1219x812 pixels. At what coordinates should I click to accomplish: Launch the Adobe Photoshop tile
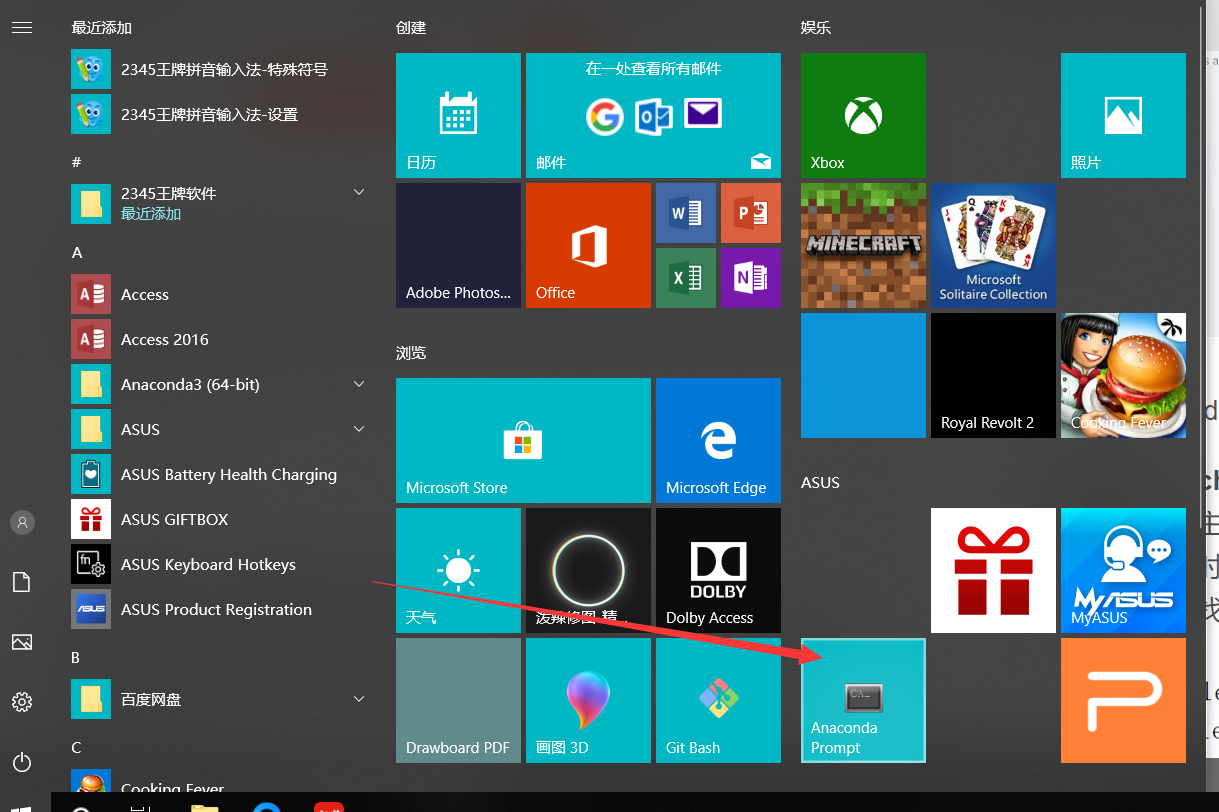pyautogui.click(x=458, y=245)
